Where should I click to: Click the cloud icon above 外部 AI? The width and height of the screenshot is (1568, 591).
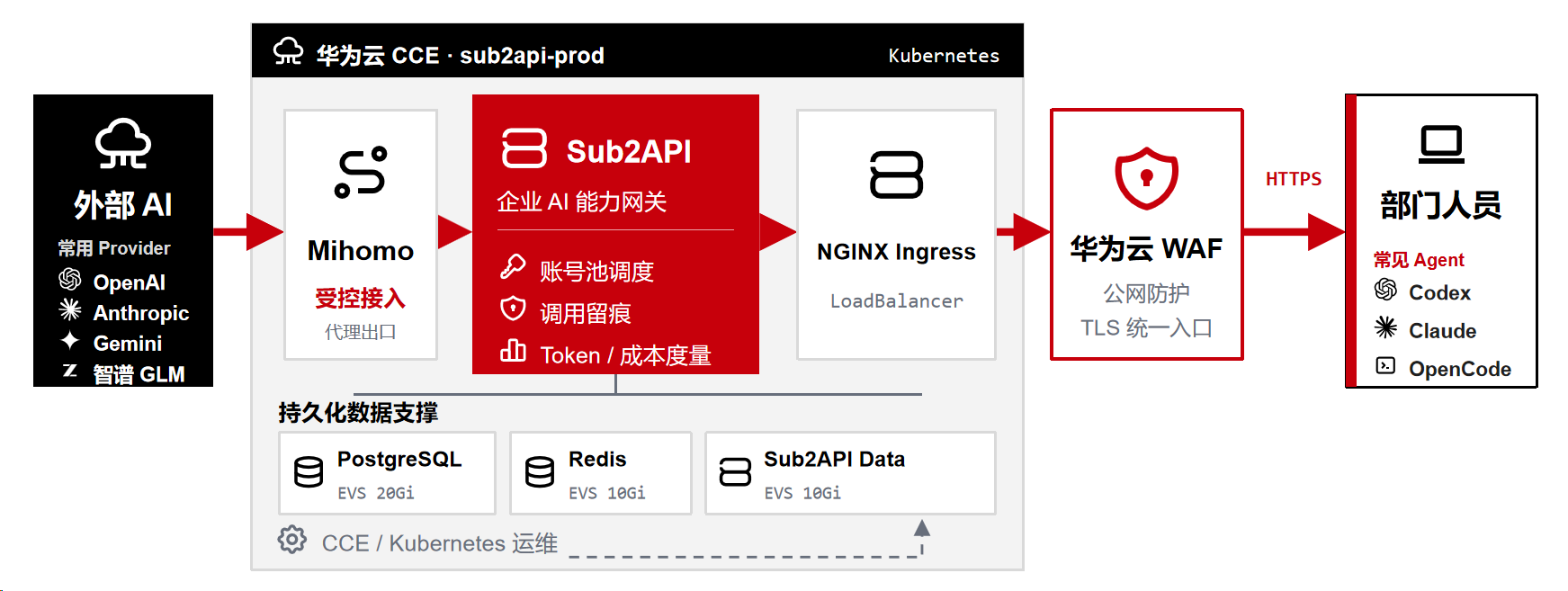(x=123, y=144)
